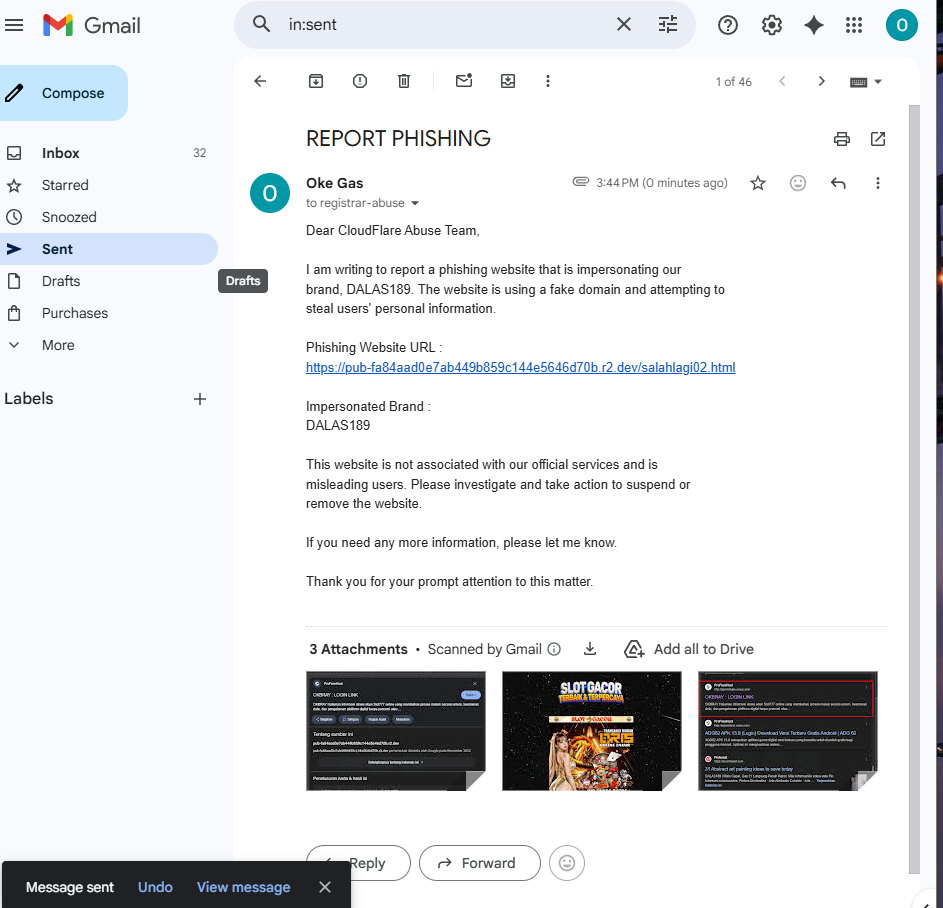This screenshot has width=943, height=908.
Task: Open the account avatar menu
Action: (902, 25)
